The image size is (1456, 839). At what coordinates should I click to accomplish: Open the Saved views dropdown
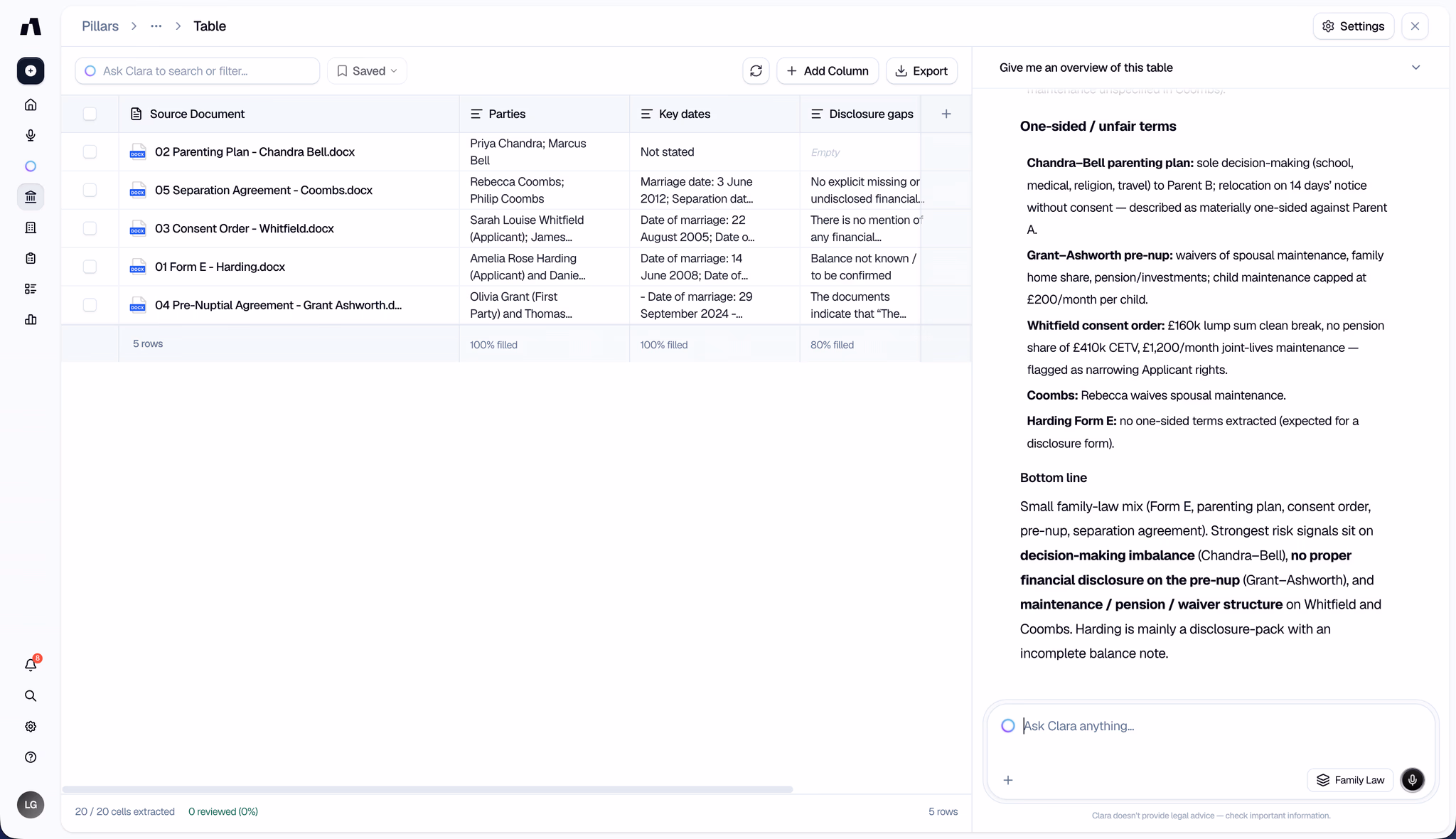click(367, 71)
